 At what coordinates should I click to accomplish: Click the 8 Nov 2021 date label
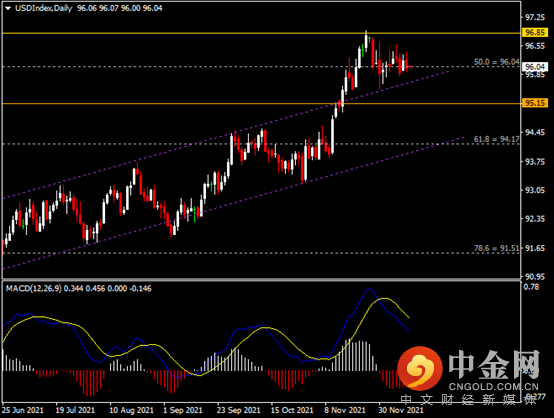(x=345, y=410)
